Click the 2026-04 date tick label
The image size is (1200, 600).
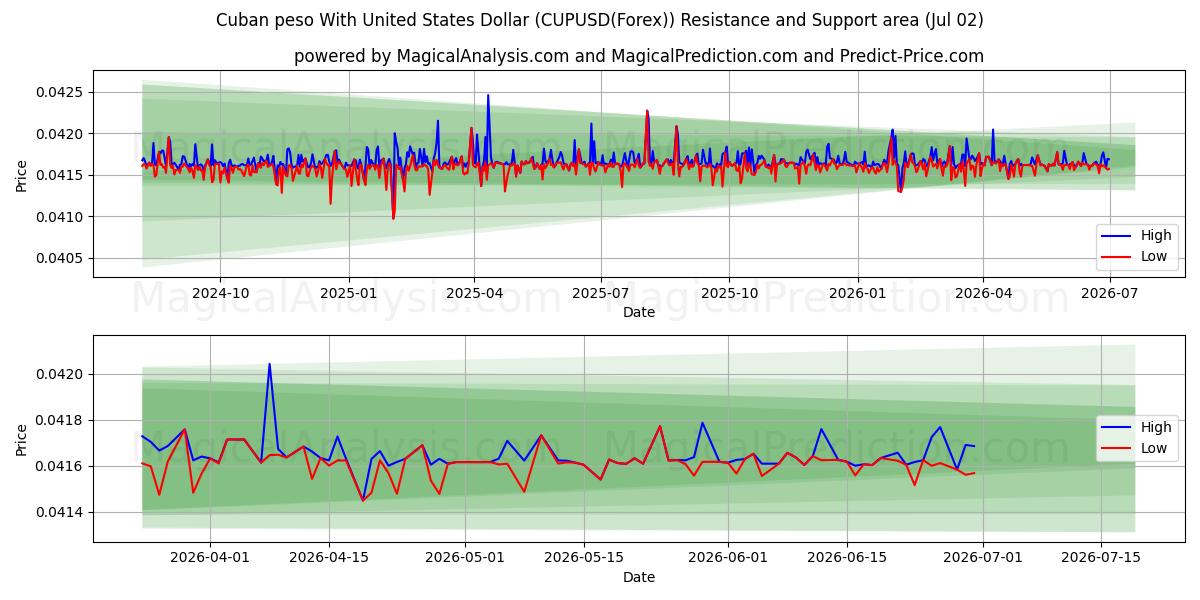983,293
